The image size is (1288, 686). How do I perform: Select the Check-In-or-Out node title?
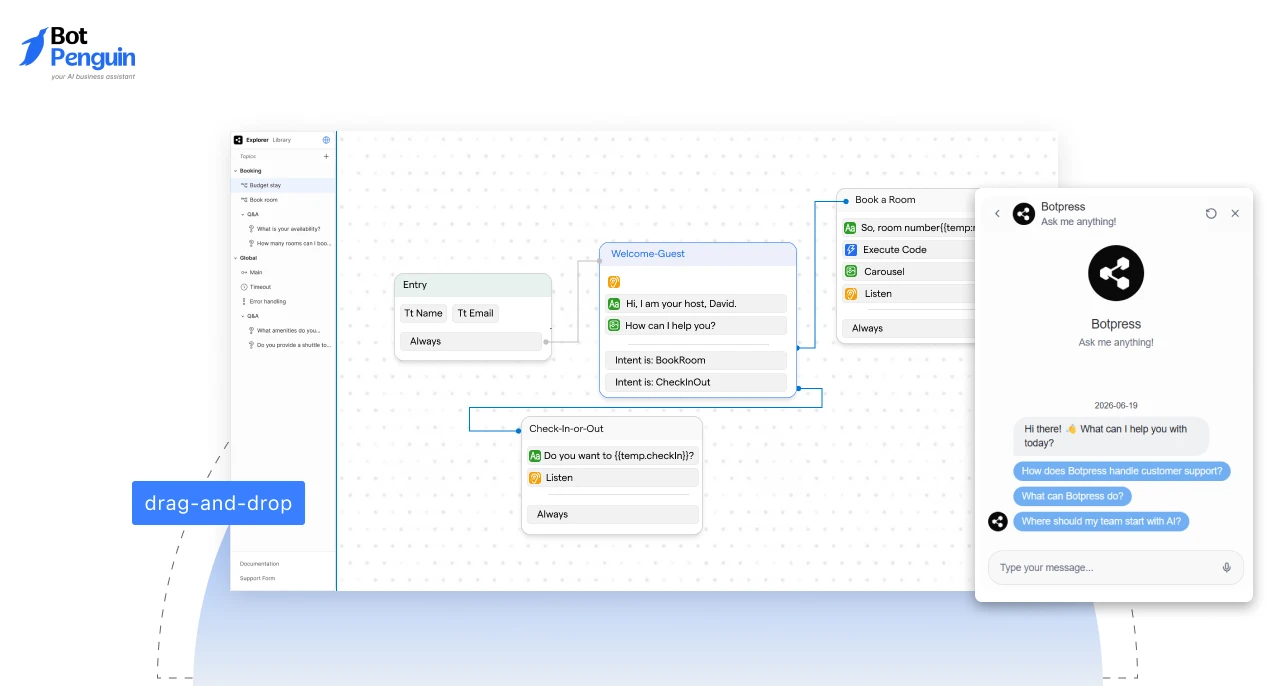tap(566, 429)
